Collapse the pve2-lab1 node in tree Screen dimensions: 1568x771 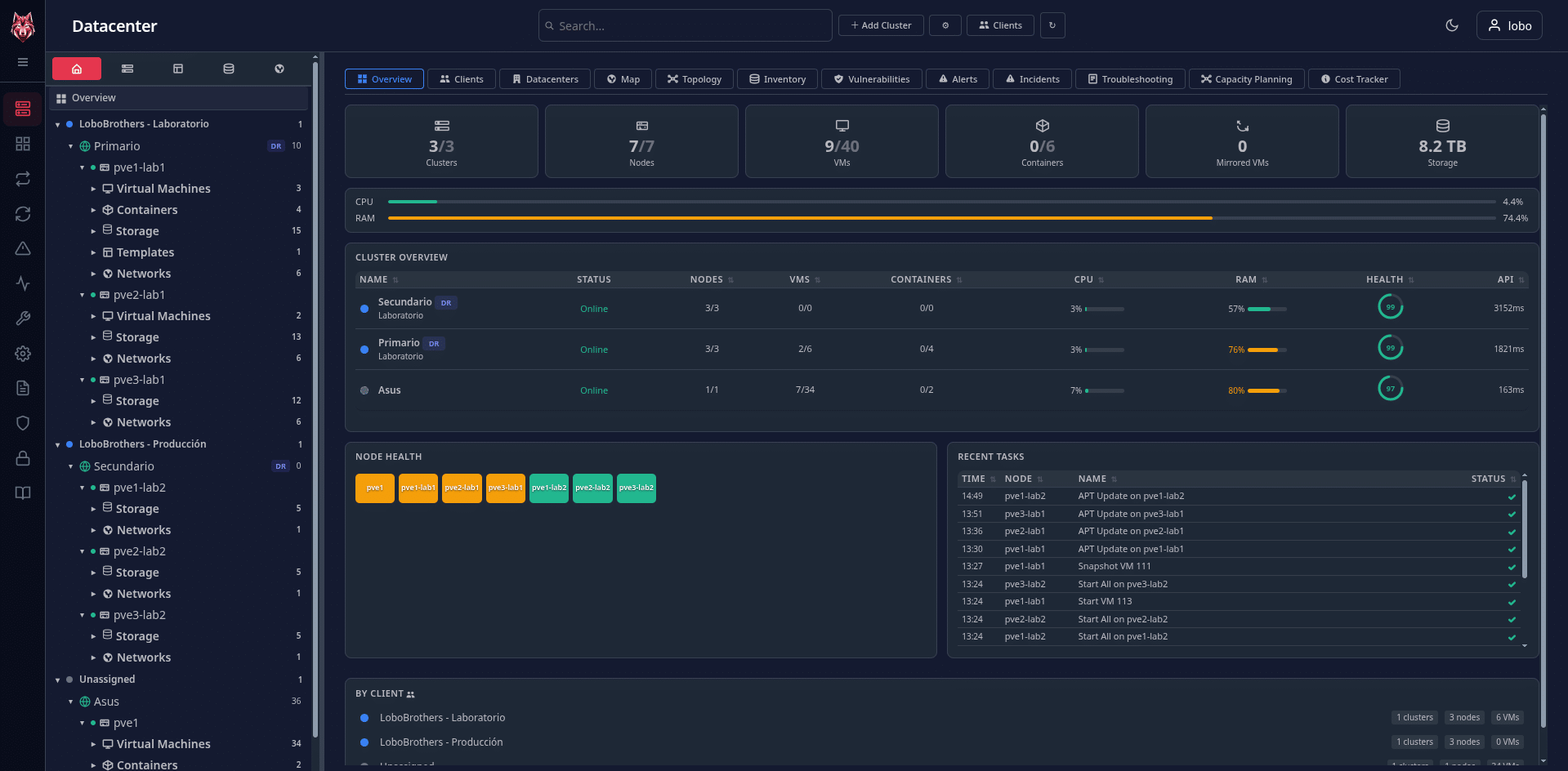click(83, 296)
